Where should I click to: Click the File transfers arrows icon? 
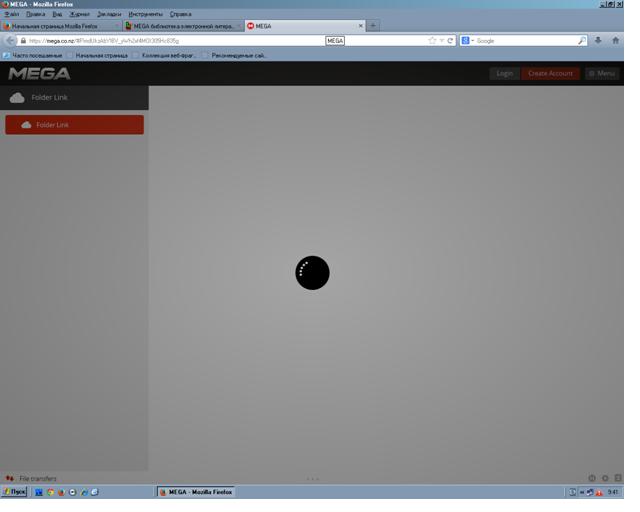(9, 478)
